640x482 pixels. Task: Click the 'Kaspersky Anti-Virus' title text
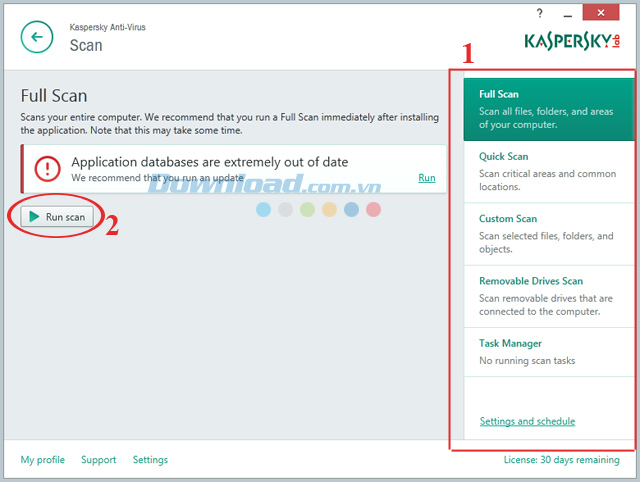[107, 27]
